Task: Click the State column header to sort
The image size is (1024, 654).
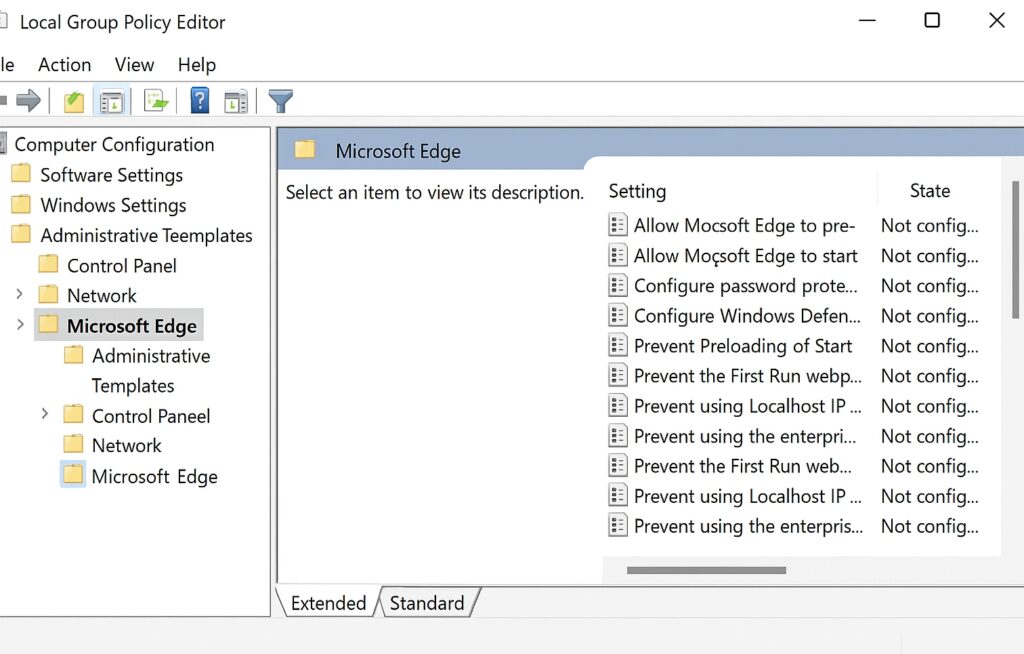Action: pyautogui.click(x=929, y=191)
